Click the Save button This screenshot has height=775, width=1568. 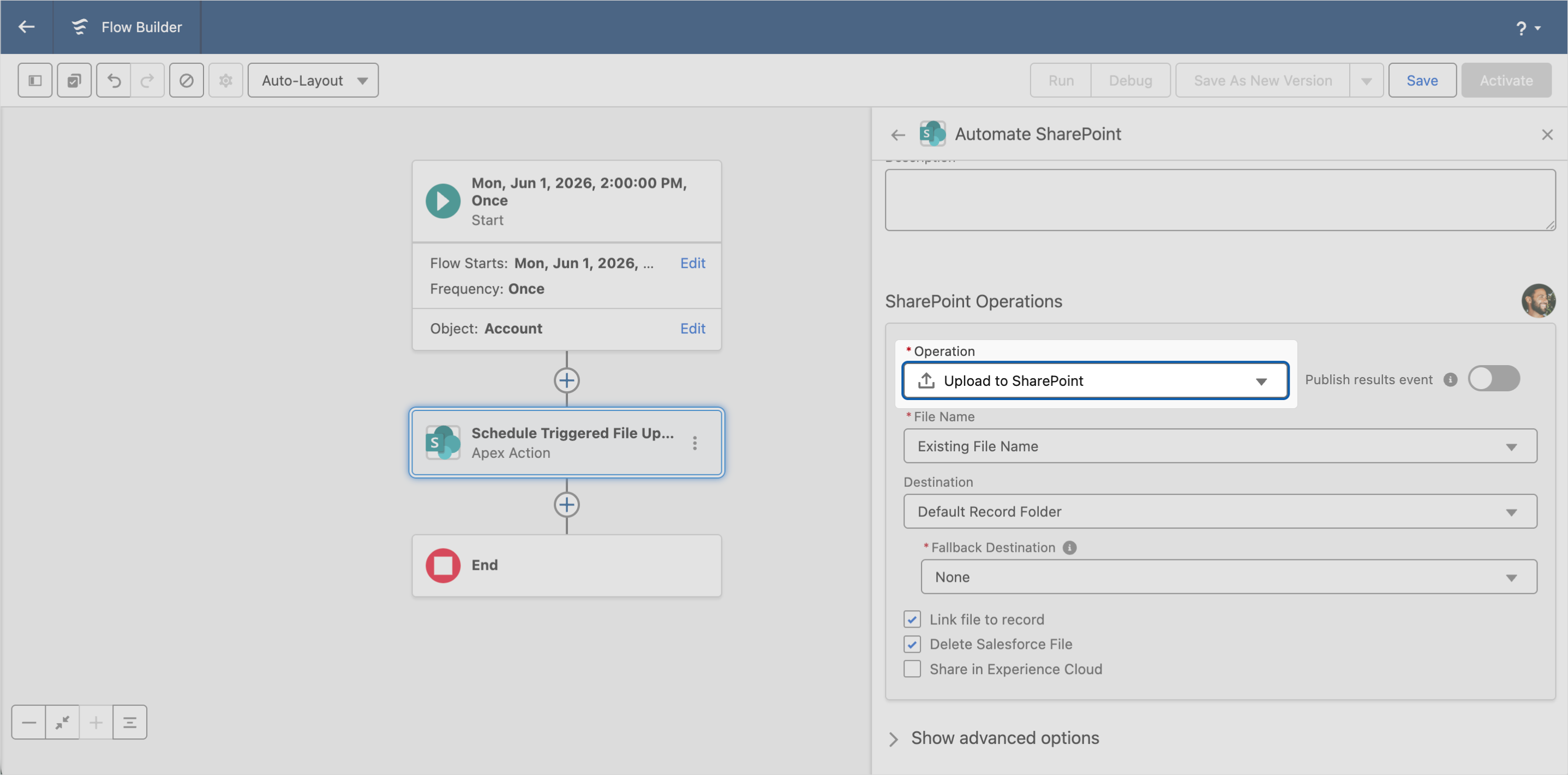pos(1422,80)
